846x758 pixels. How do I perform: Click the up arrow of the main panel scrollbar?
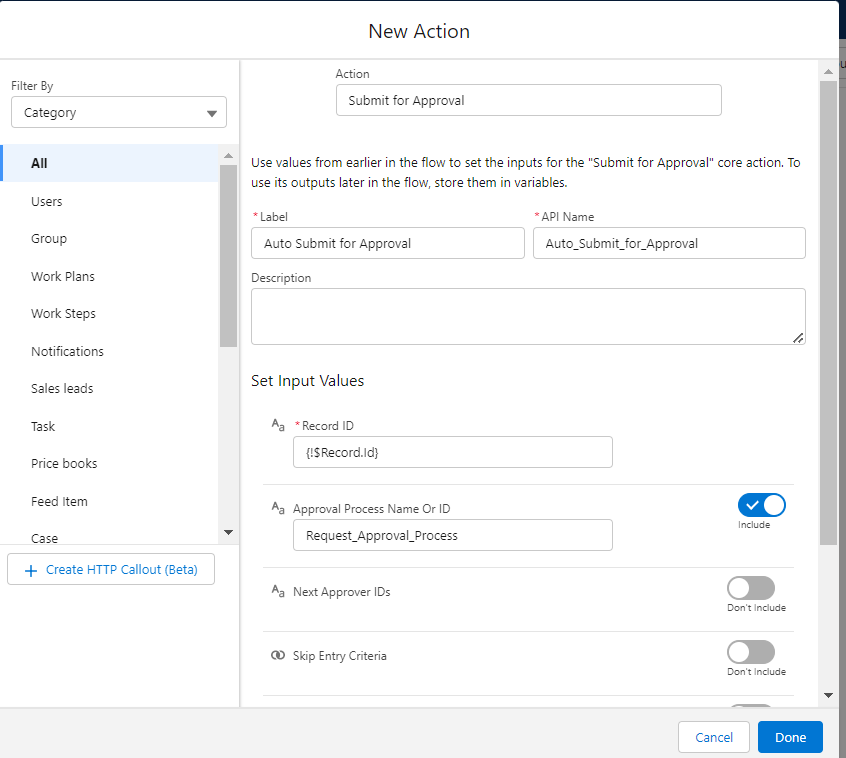[828, 70]
